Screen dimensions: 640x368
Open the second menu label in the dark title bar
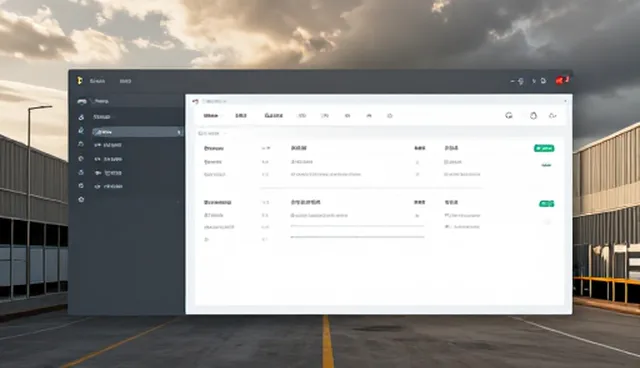(125, 81)
